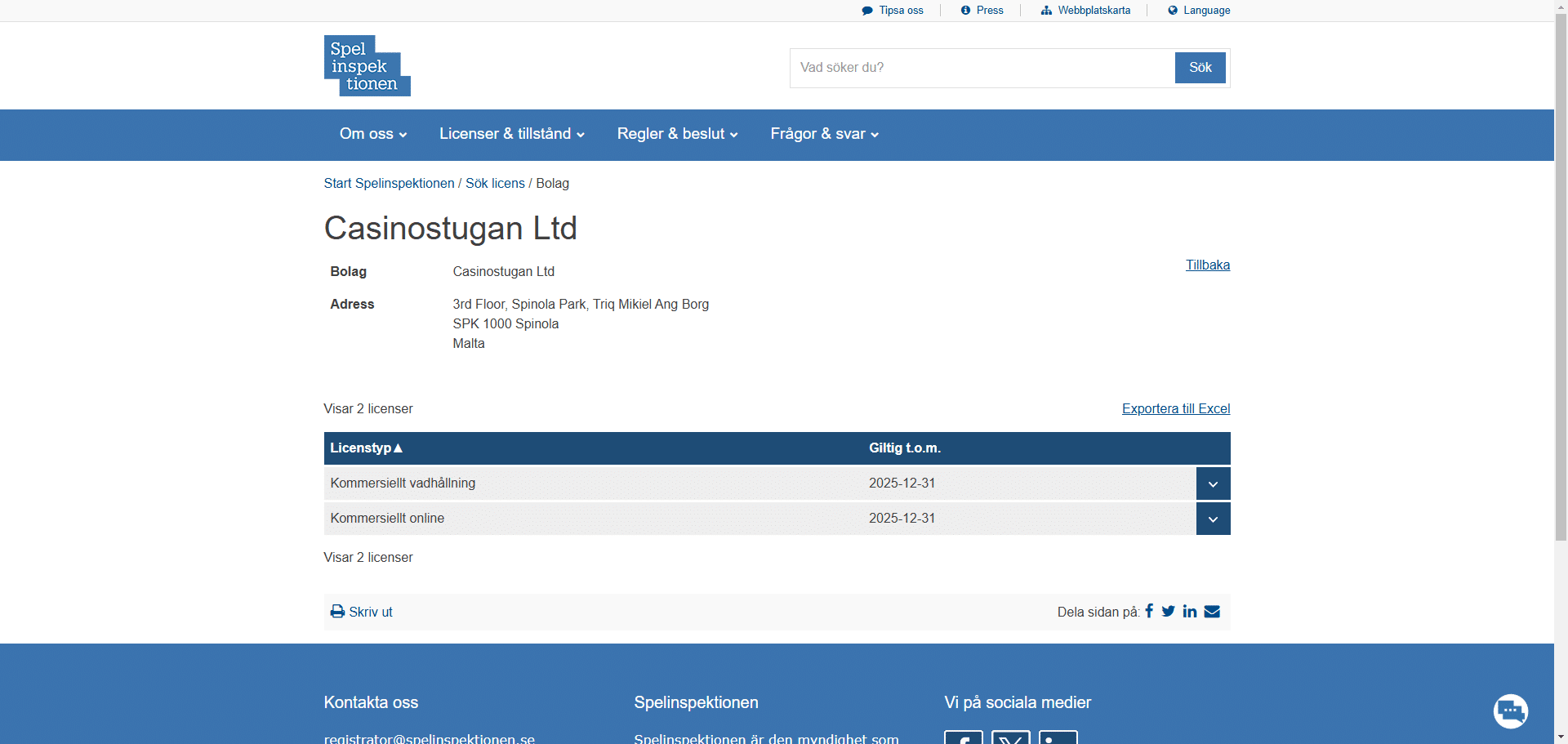Click the 2025-12-31 date in online row

click(902, 519)
